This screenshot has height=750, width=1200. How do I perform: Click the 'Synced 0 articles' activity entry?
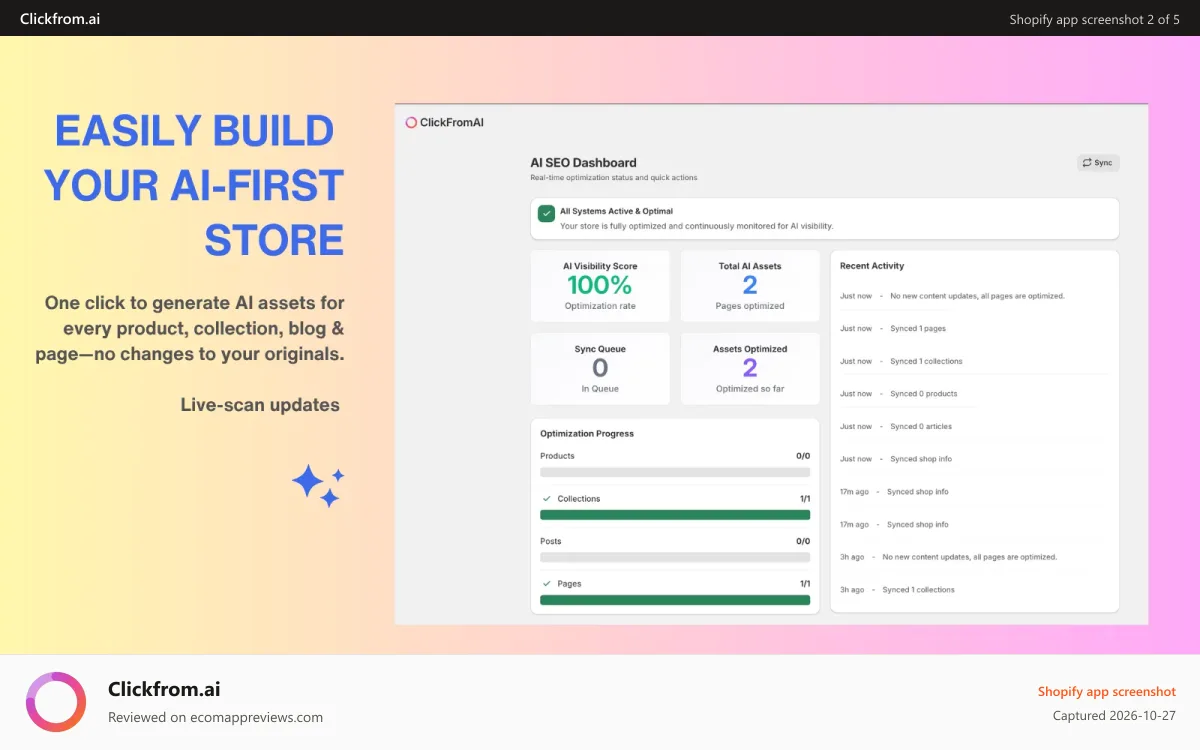(896, 426)
